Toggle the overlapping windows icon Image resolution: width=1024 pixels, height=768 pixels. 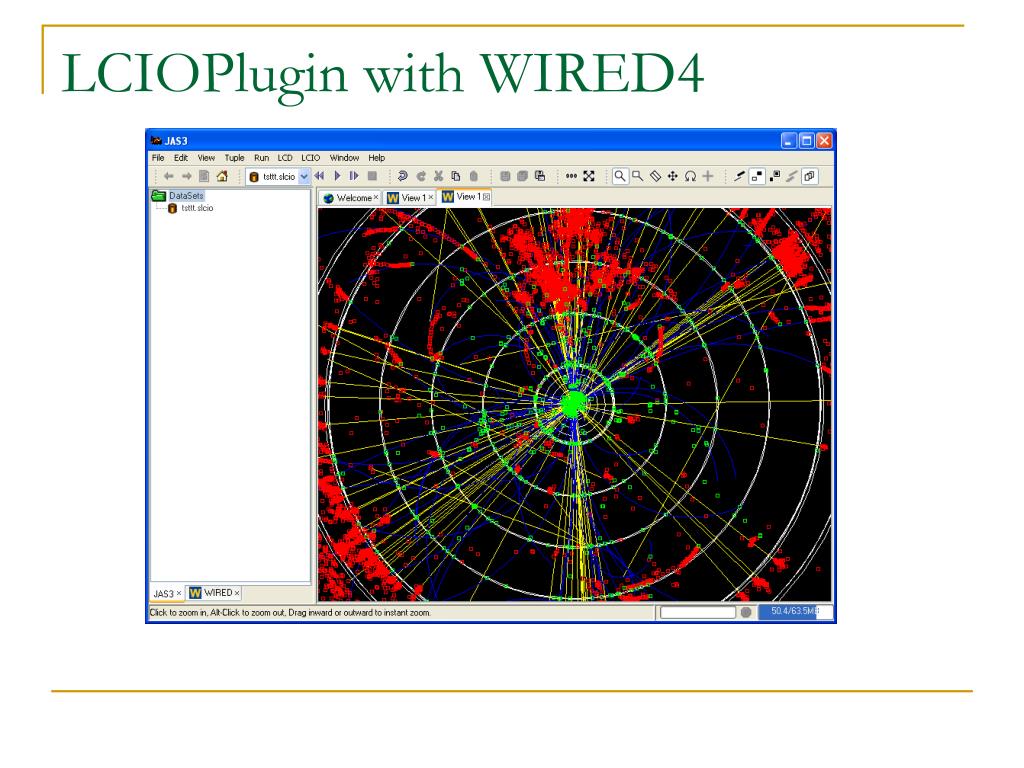810,176
